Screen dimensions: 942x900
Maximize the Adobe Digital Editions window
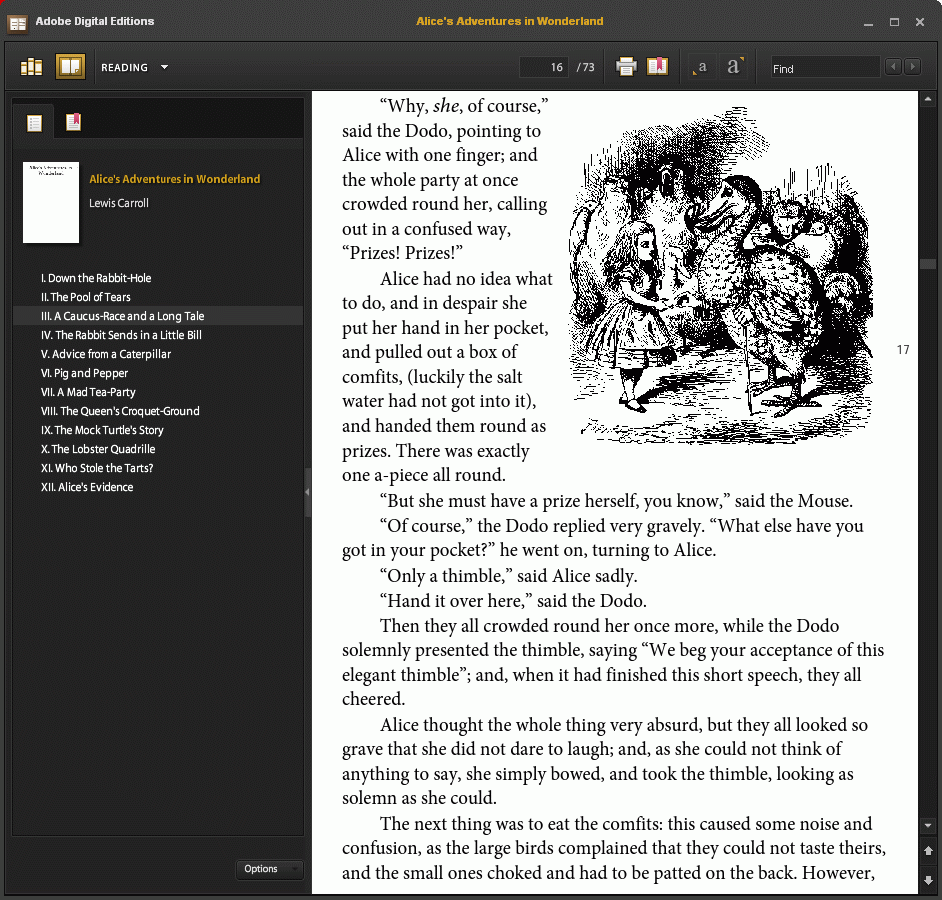tap(895, 22)
